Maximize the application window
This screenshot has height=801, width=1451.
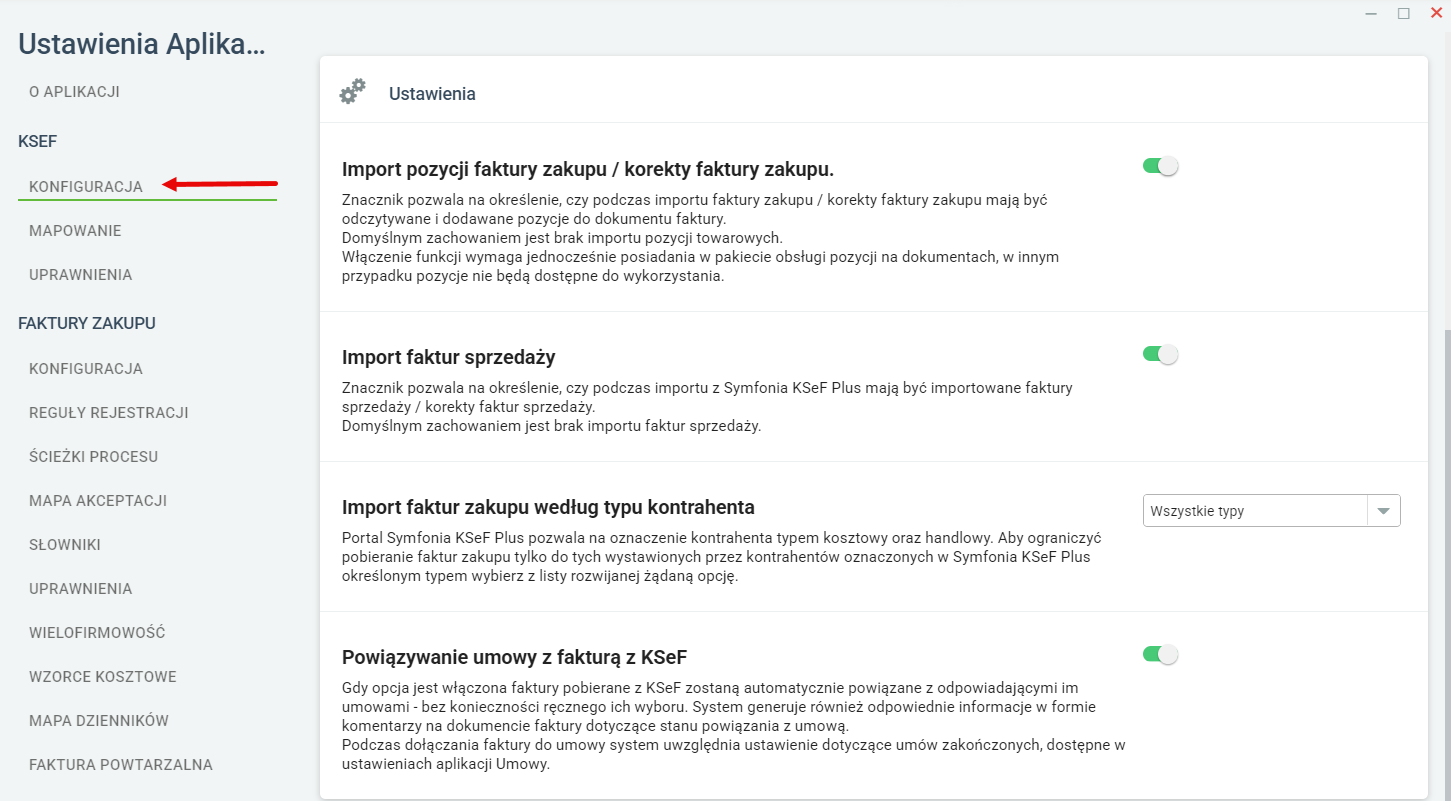1403,13
